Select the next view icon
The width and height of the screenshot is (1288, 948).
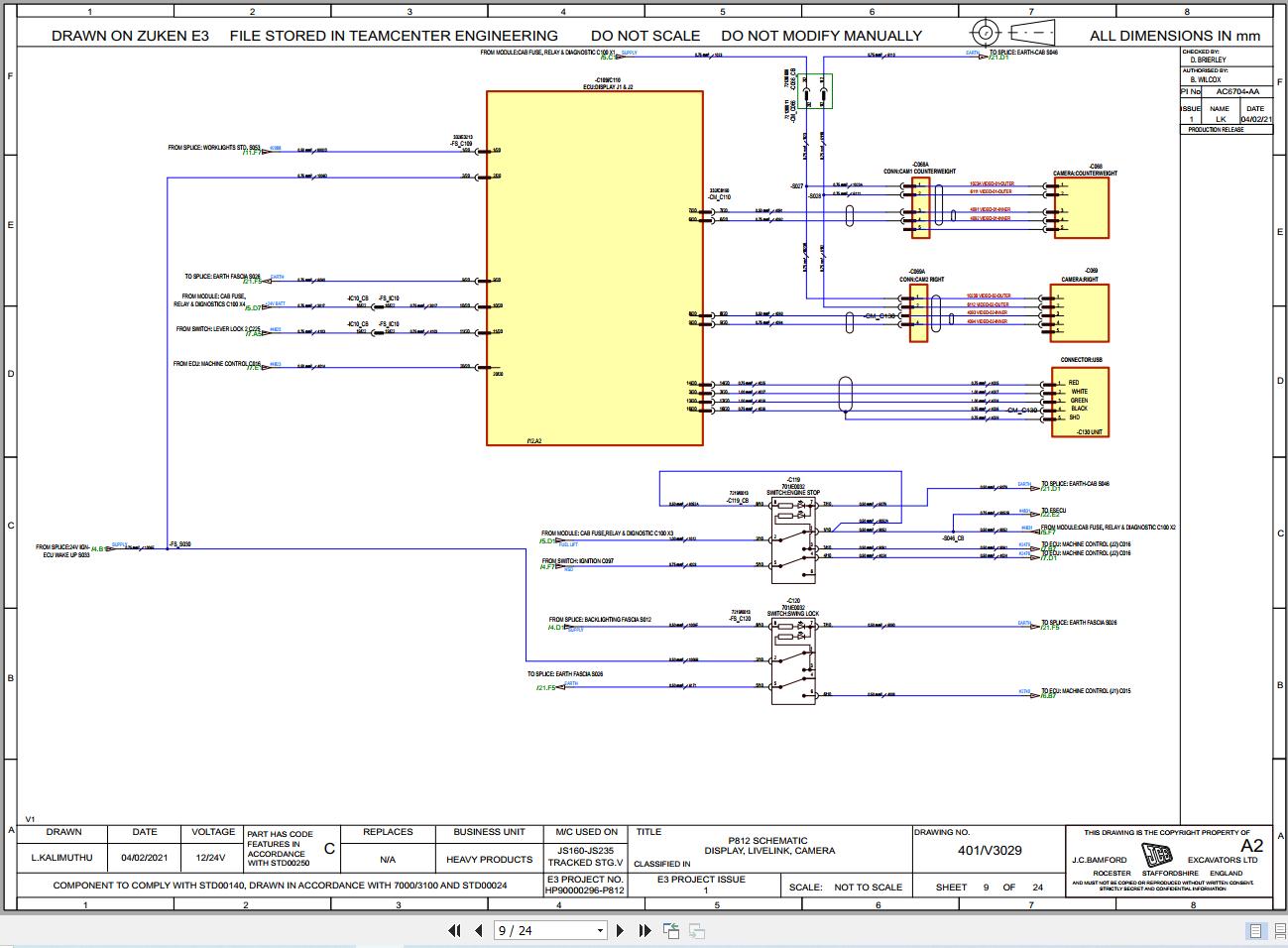pyautogui.click(x=696, y=930)
